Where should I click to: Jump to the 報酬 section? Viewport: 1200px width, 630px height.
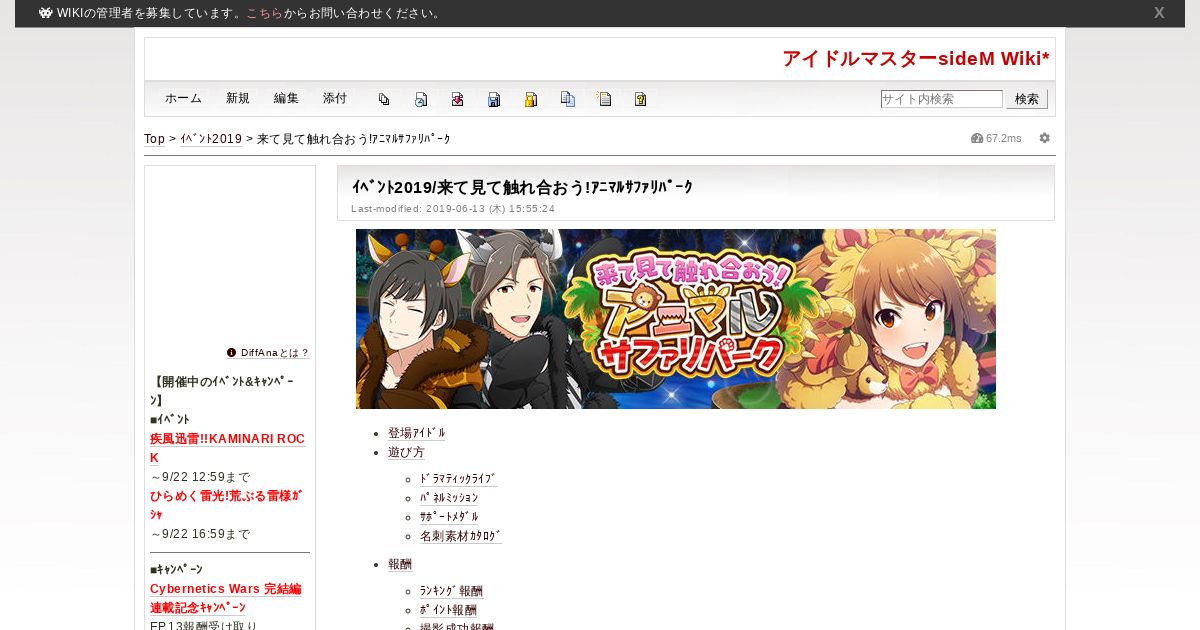click(x=400, y=564)
